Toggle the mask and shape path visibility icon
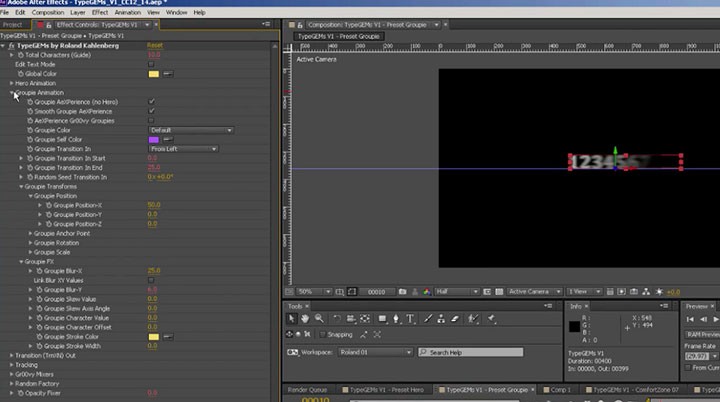Image resolution: width=720 pixels, height=402 pixels. point(352,292)
